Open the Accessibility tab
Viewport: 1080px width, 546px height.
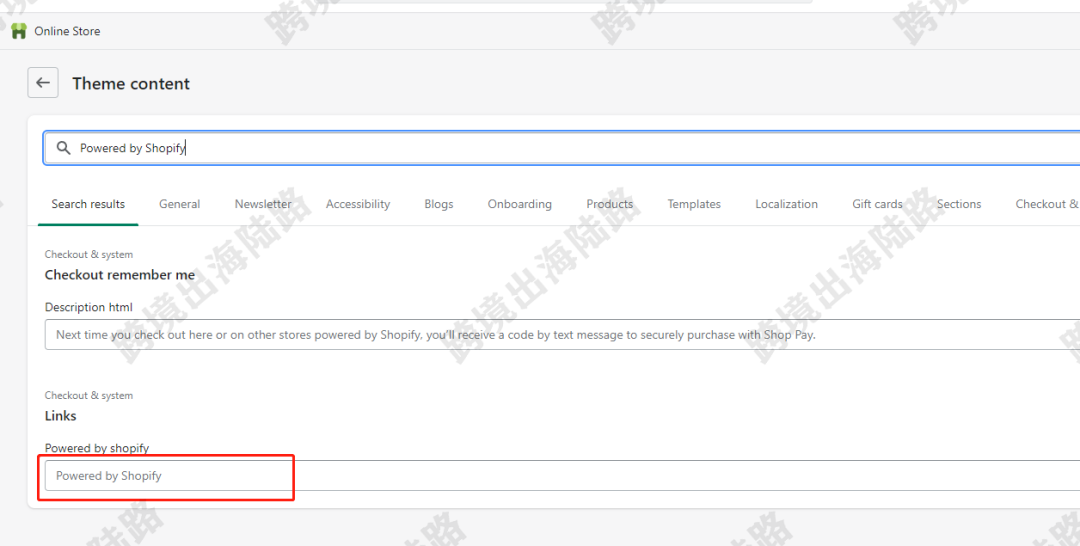pos(358,204)
